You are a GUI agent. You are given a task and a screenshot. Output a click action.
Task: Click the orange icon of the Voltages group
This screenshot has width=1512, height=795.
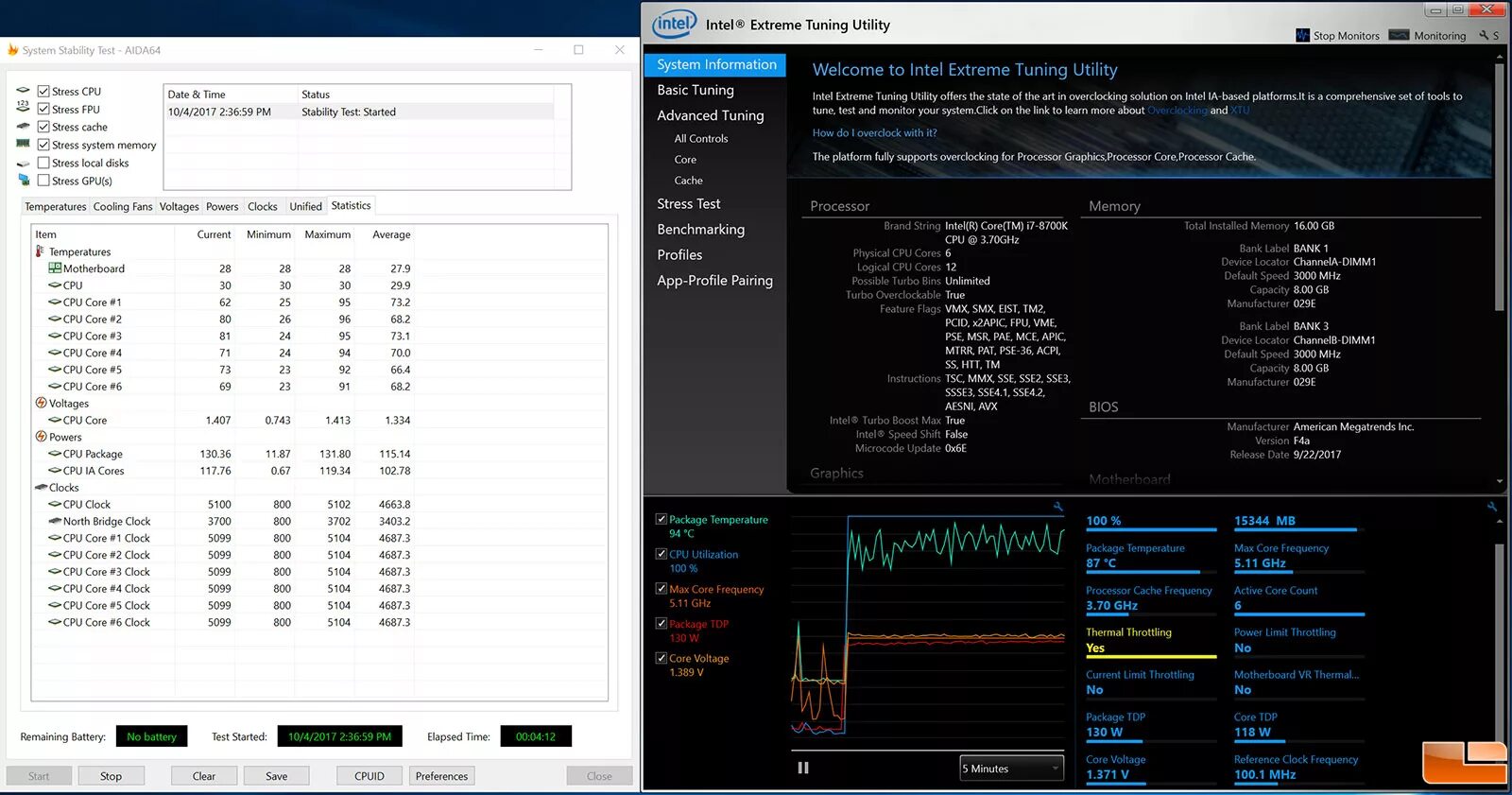[x=41, y=403]
